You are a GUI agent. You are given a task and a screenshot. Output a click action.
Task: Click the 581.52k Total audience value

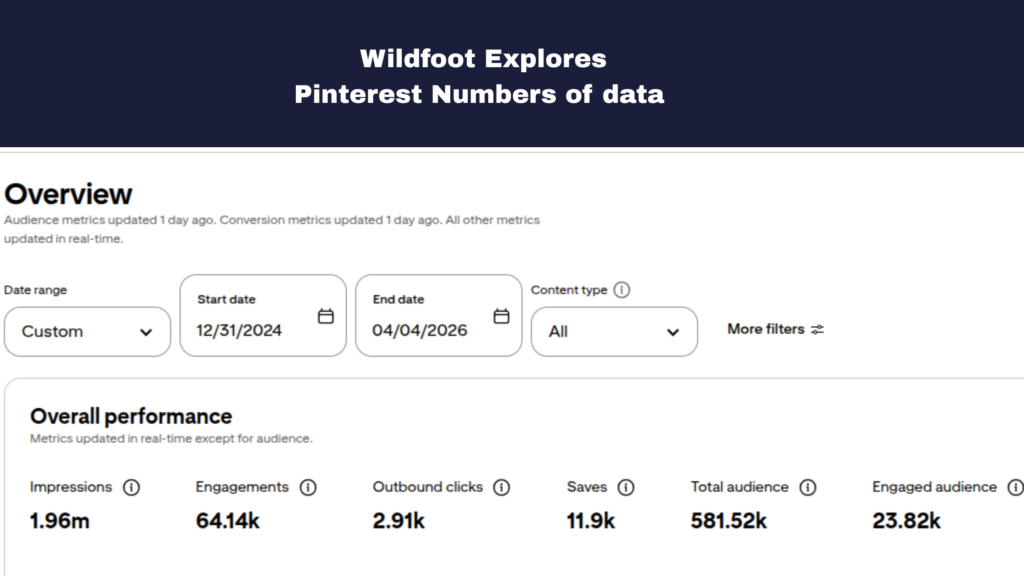[729, 521]
